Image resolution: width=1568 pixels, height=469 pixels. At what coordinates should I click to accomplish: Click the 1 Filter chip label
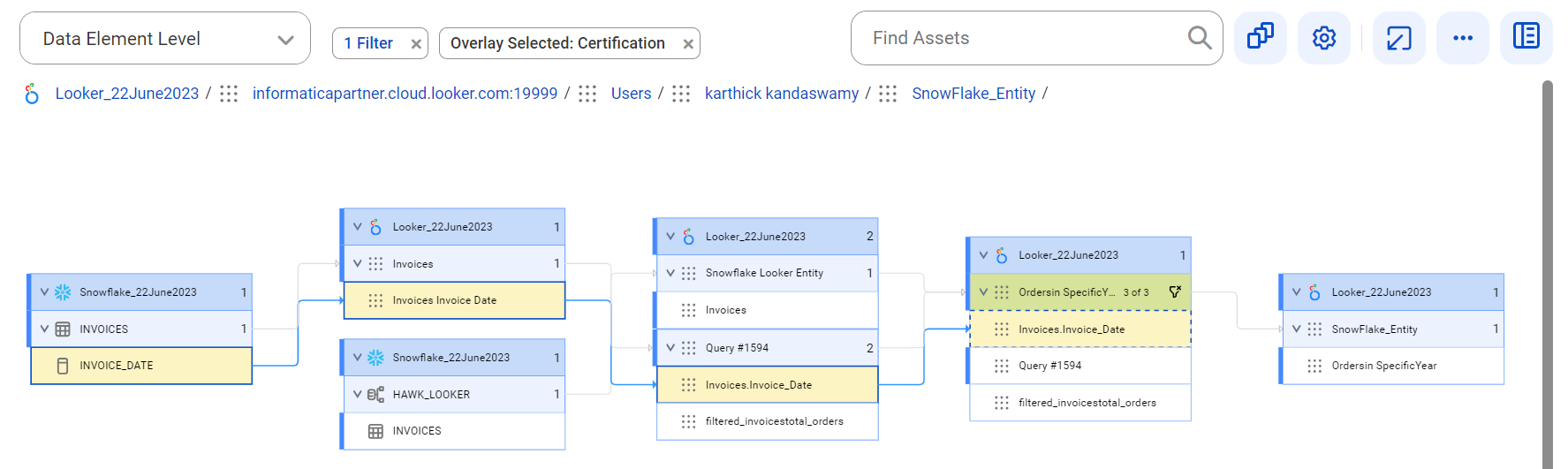(368, 43)
